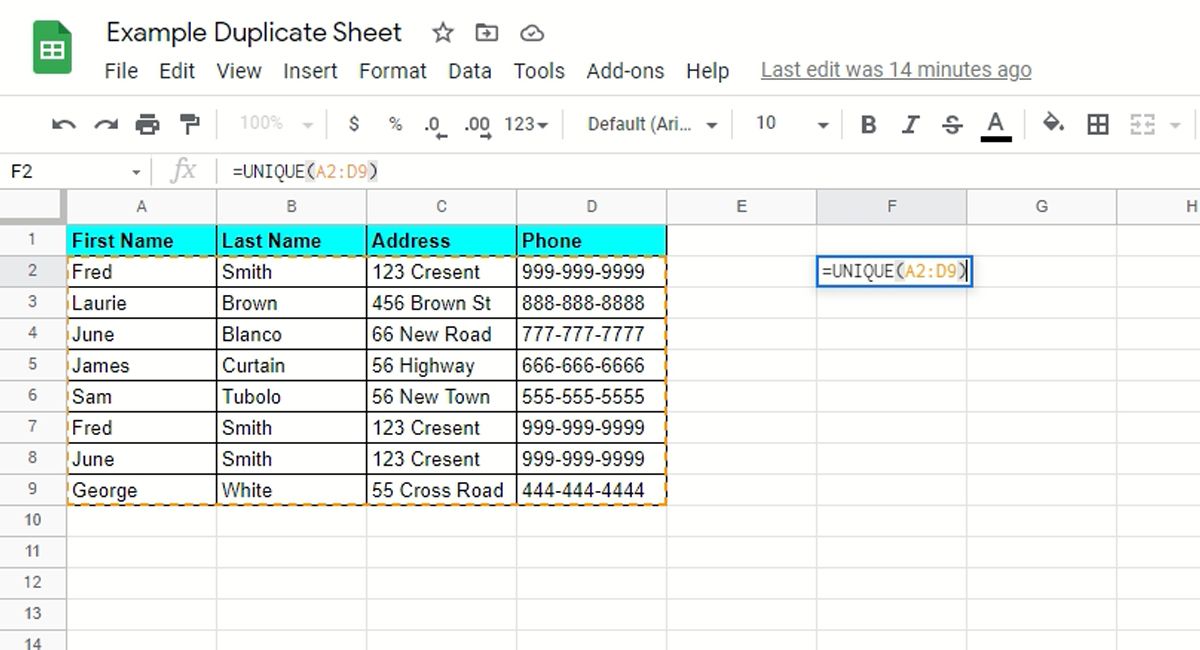The image size is (1200, 650).
Task: Star the Example Duplicate Sheet document
Action: click(x=442, y=33)
